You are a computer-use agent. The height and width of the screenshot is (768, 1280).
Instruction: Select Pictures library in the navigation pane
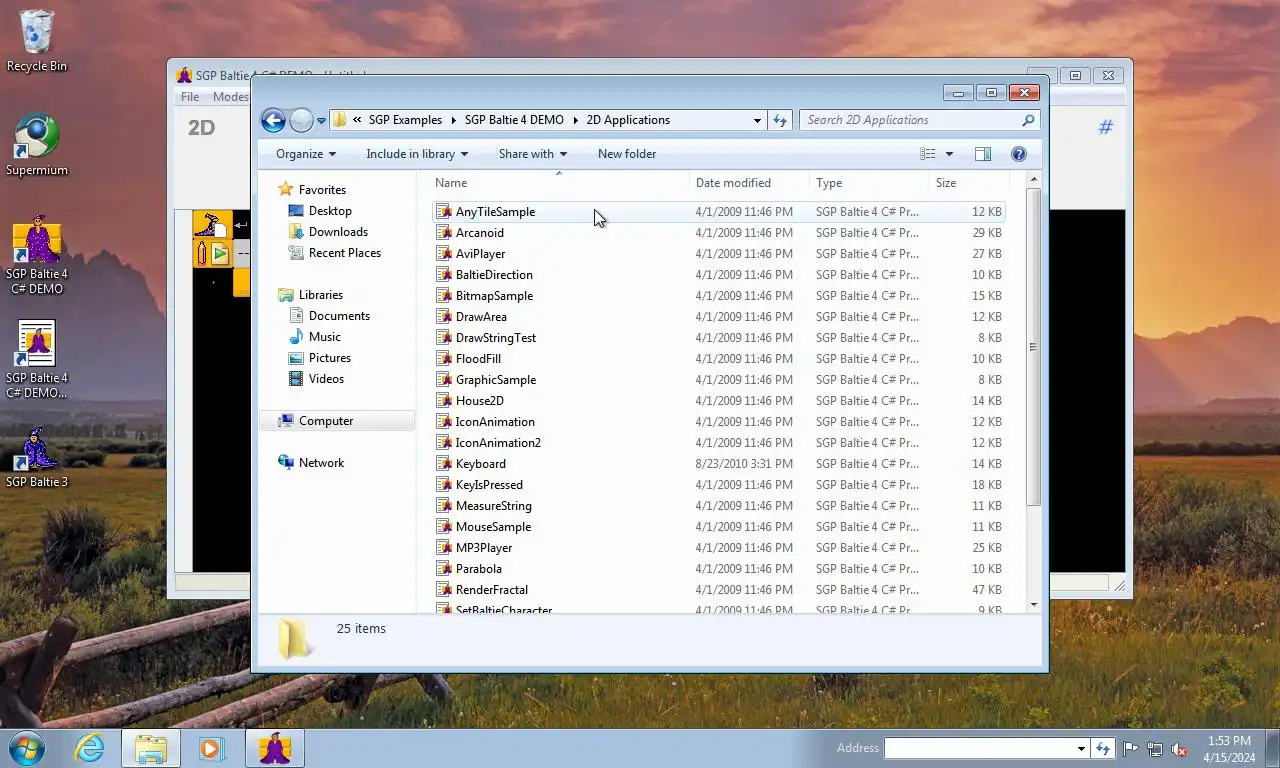[x=330, y=358]
